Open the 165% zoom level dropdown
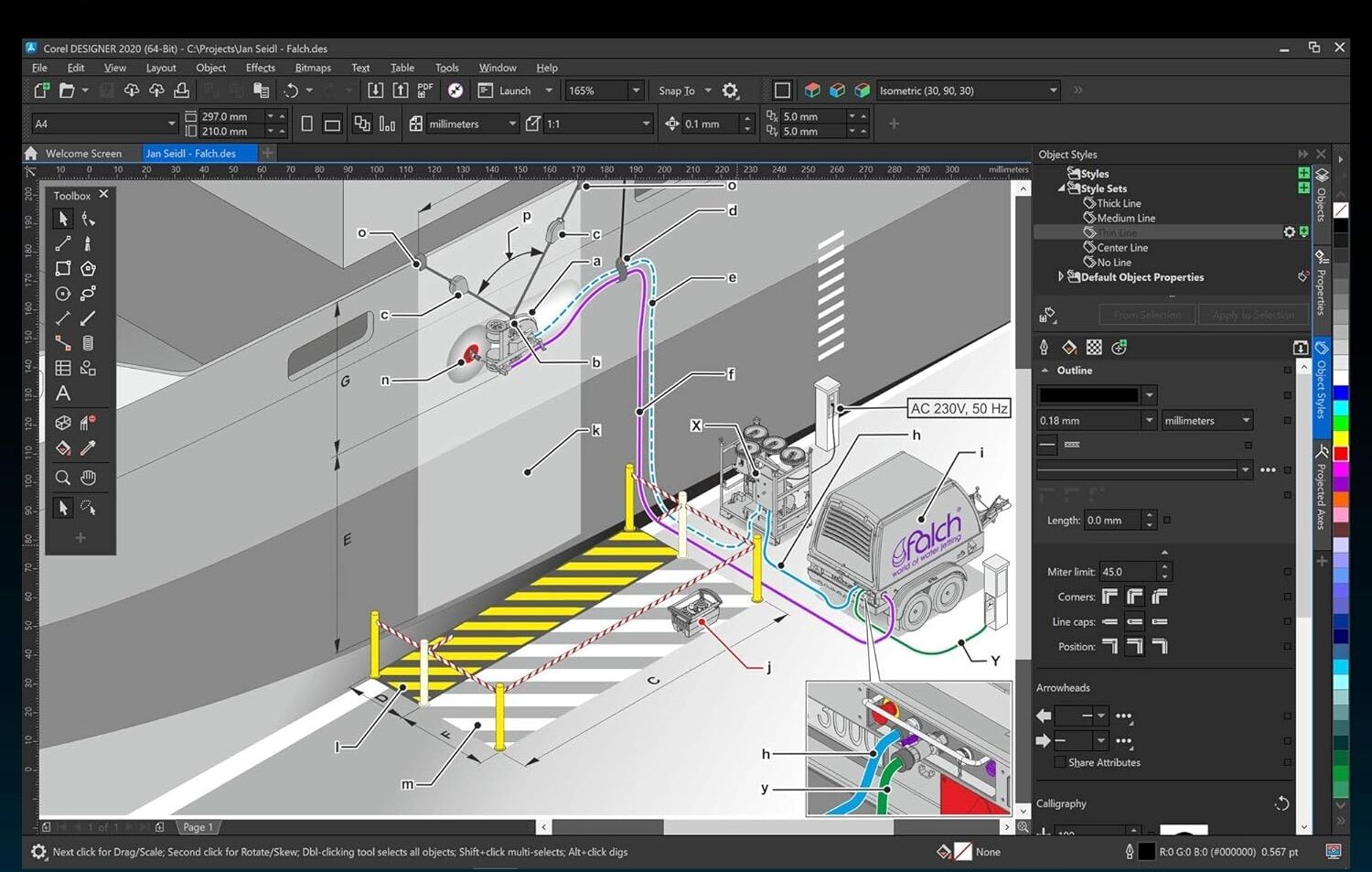The image size is (1372, 872). pos(635,90)
